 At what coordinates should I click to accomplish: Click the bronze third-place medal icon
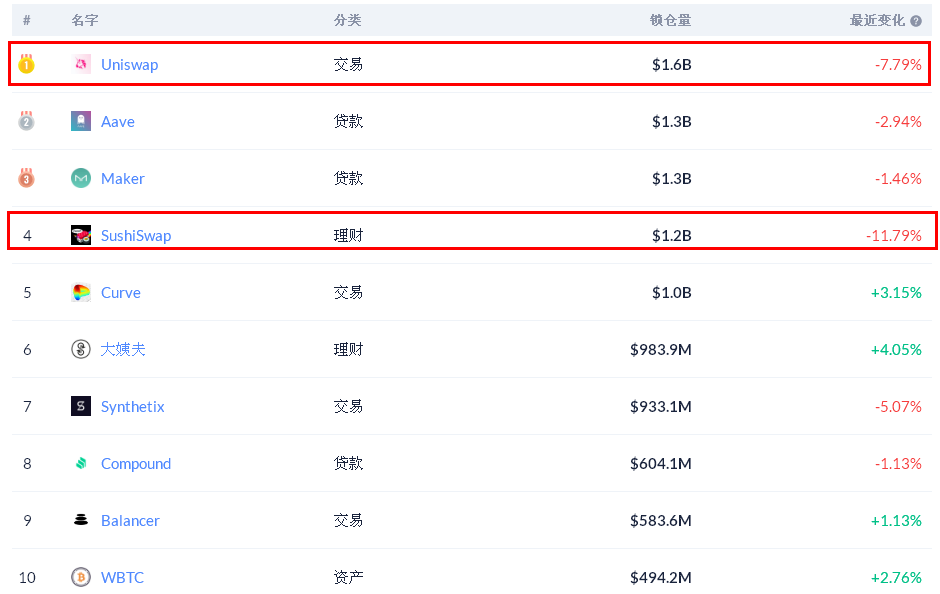27,178
